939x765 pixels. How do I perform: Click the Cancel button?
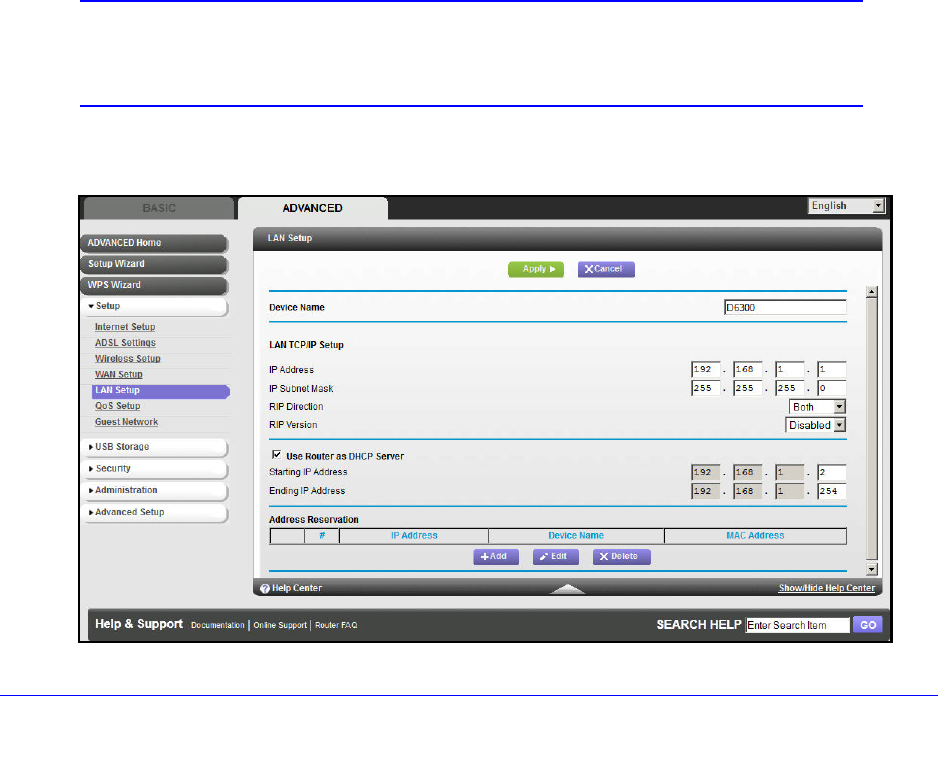[606, 269]
